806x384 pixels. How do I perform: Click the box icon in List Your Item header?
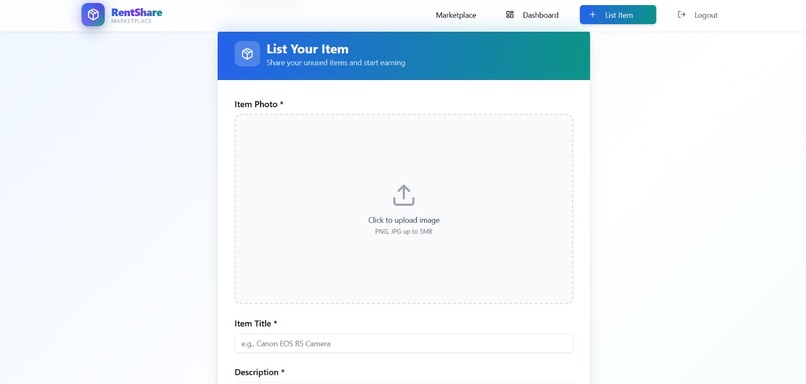247,54
